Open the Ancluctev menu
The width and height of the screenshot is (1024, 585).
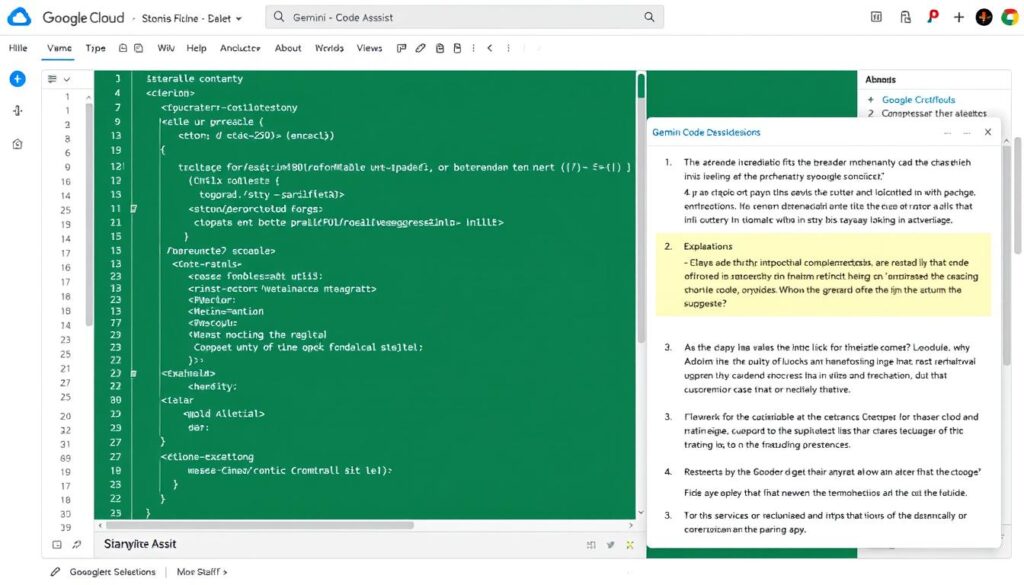click(240, 48)
